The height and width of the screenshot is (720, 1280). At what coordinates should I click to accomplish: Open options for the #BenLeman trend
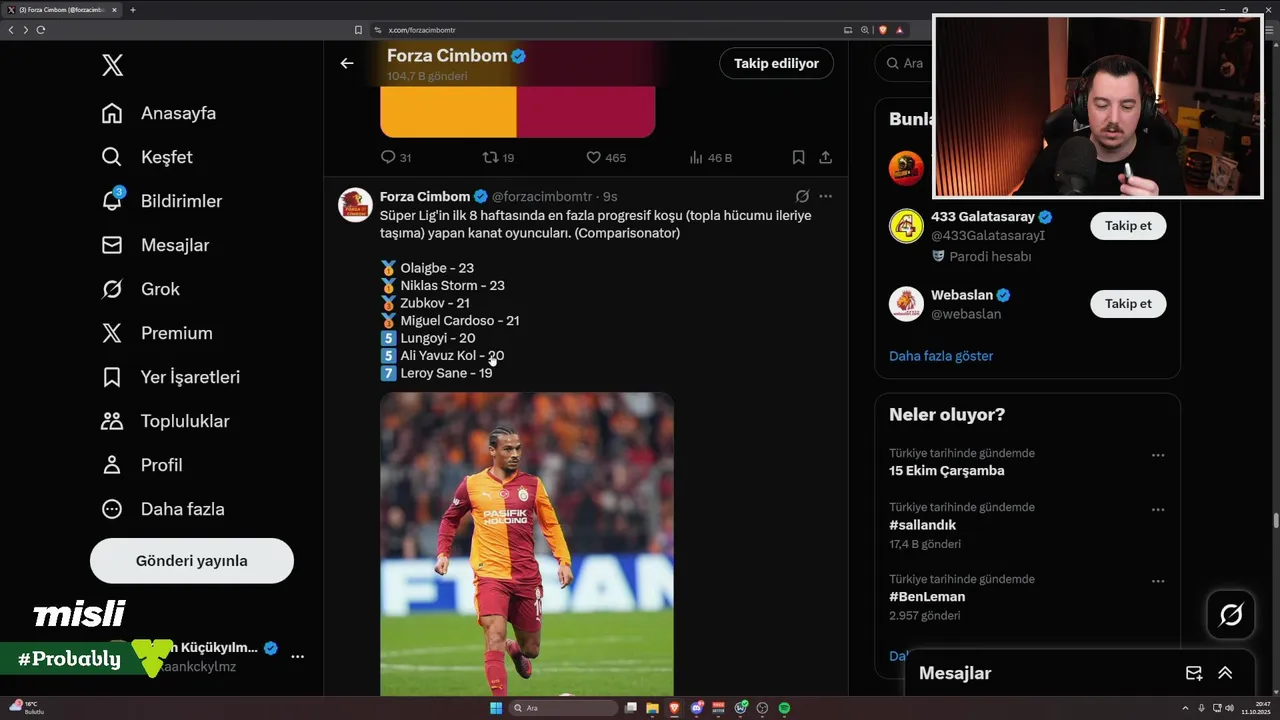pyautogui.click(x=1158, y=581)
